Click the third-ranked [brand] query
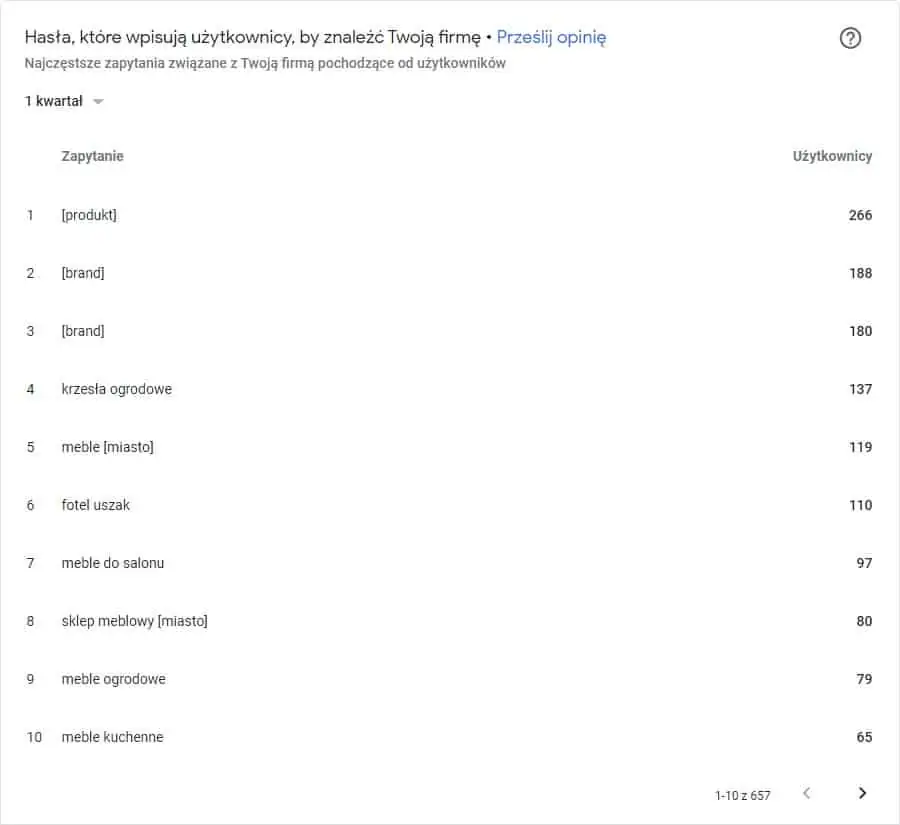The width and height of the screenshot is (900, 825). pyautogui.click(x=83, y=331)
